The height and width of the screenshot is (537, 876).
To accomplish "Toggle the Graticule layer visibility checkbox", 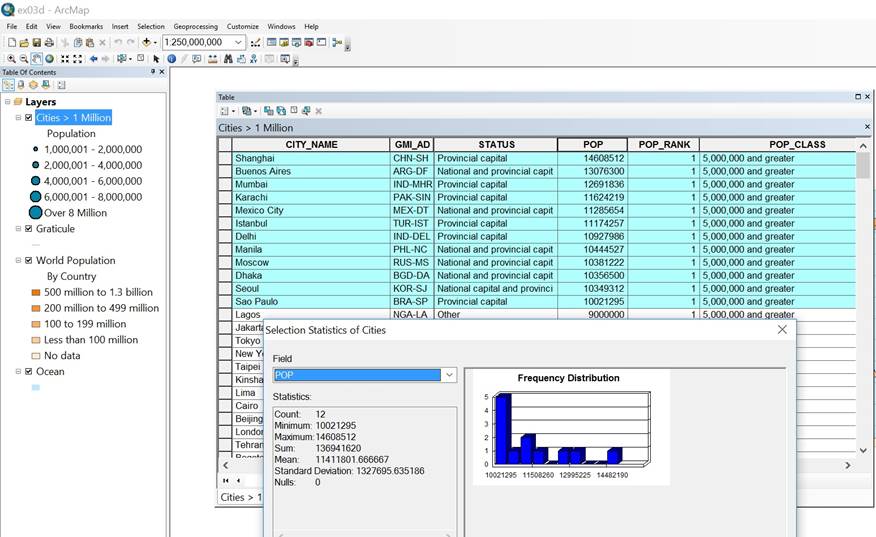I will click(x=28, y=229).
